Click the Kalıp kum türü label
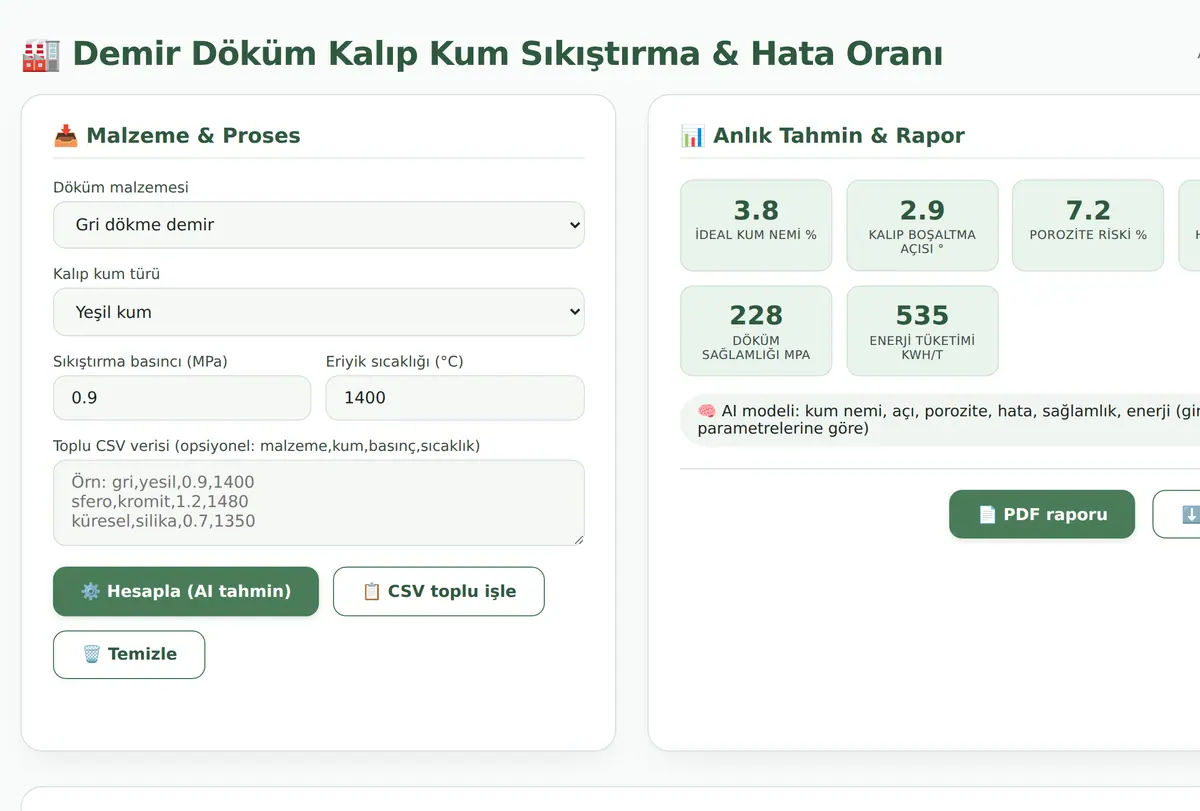 [107, 274]
